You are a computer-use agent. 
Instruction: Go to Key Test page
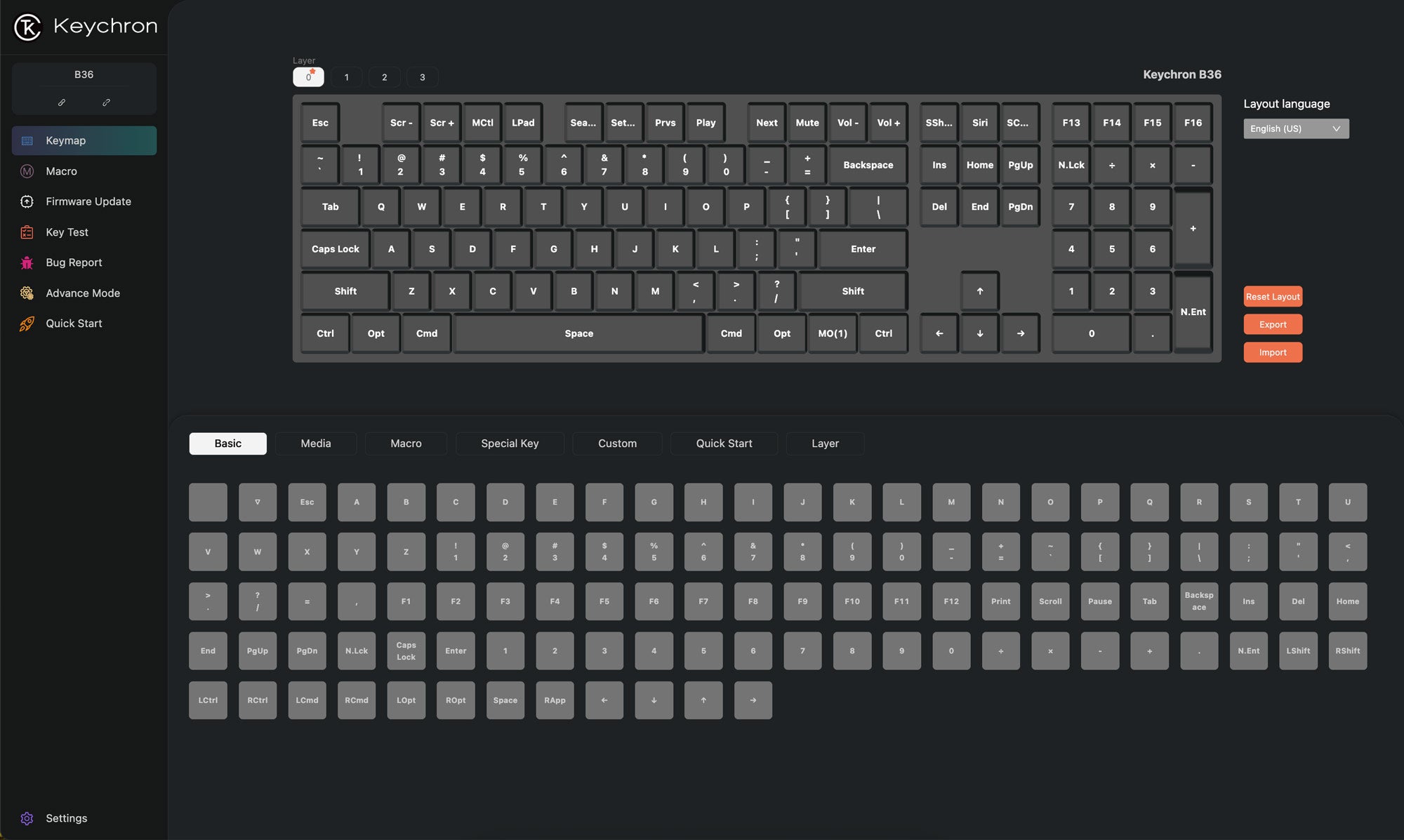pyautogui.click(x=67, y=232)
